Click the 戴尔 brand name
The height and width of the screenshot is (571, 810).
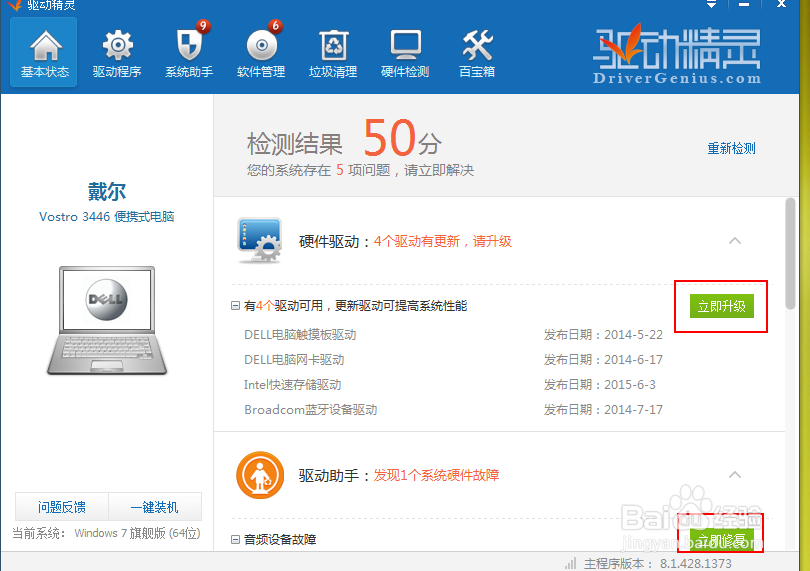click(x=107, y=191)
